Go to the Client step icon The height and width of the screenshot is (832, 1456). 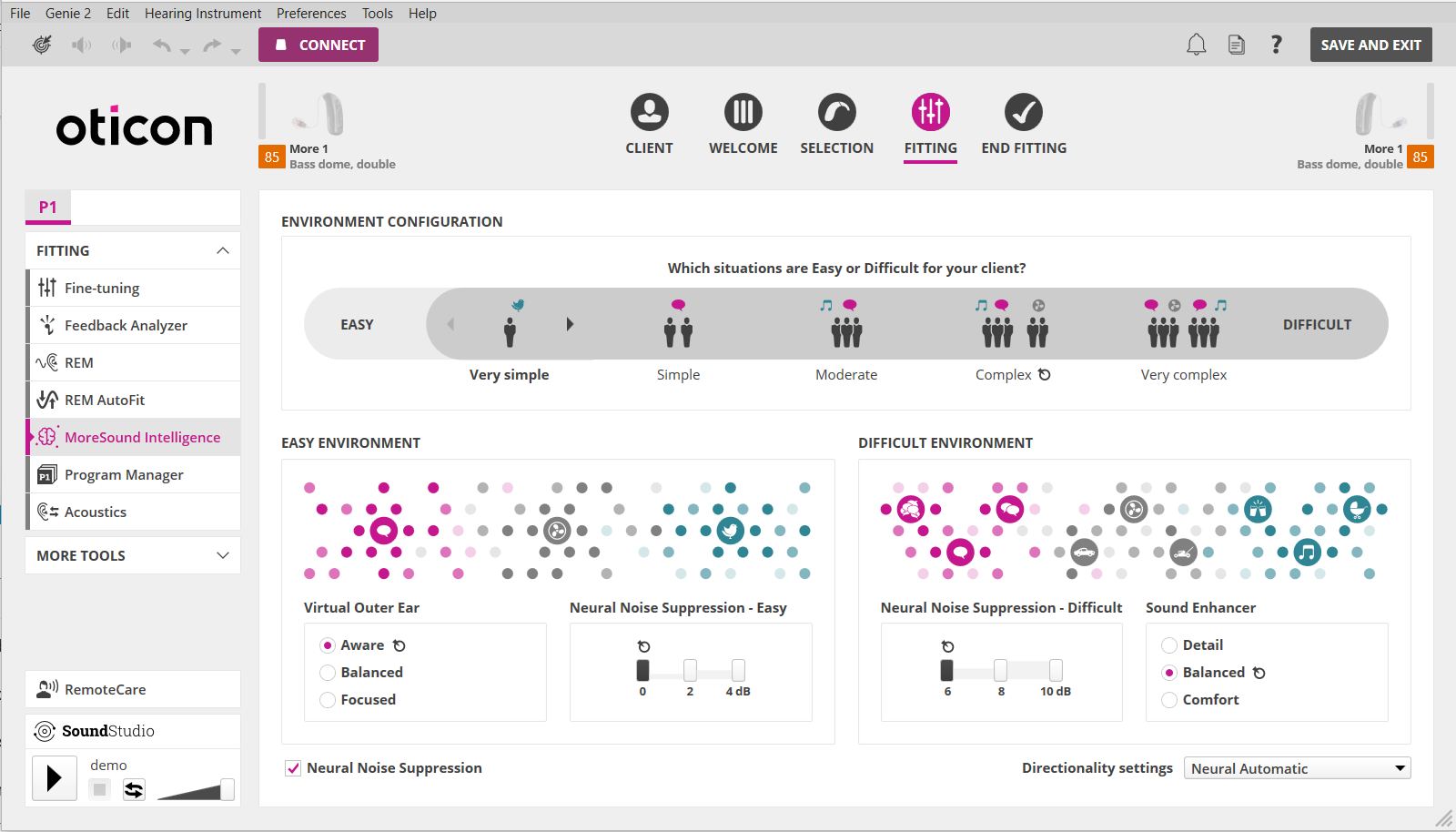tap(650, 112)
